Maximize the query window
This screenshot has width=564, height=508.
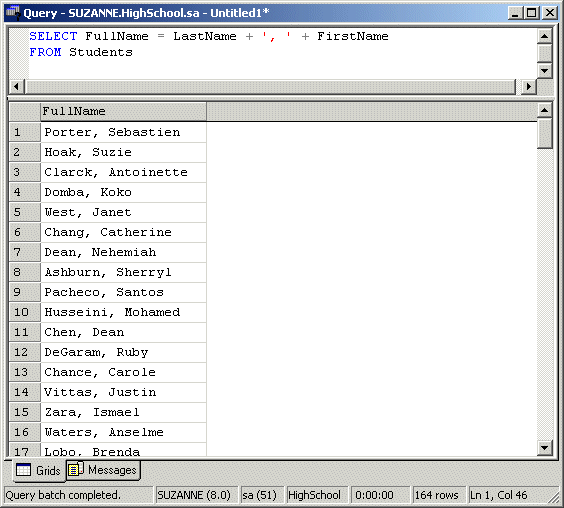[x=532, y=13]
